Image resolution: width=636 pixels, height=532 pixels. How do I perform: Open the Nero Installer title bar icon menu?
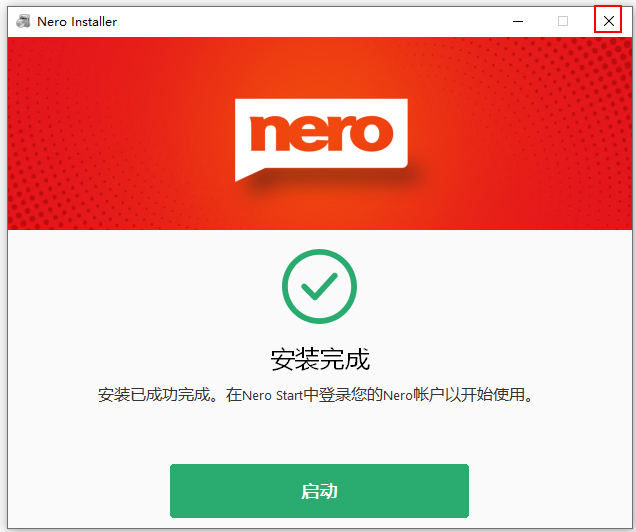[23, 21]
